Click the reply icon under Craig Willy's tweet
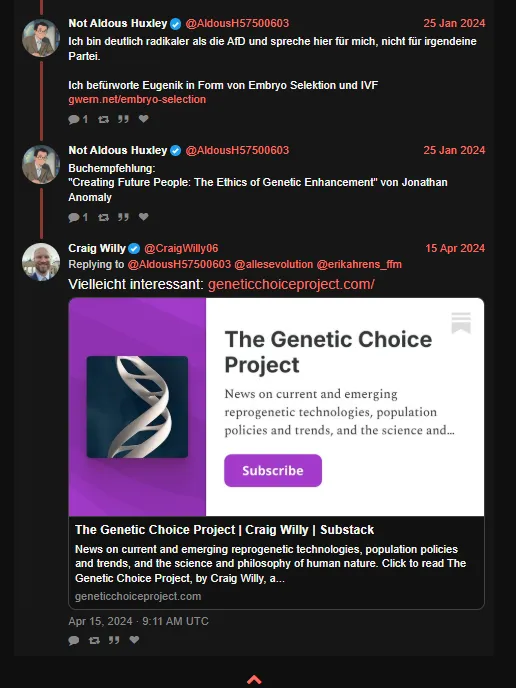The width and height of the screenshot is (516, 688). tap(74, 640)
